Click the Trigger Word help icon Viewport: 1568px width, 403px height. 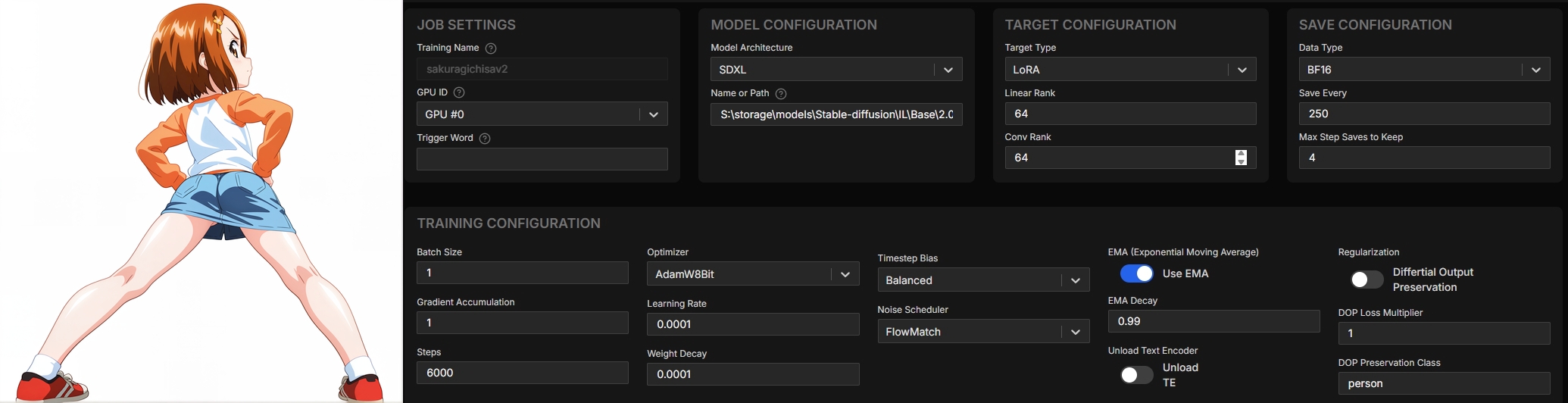tap(485, 139)
